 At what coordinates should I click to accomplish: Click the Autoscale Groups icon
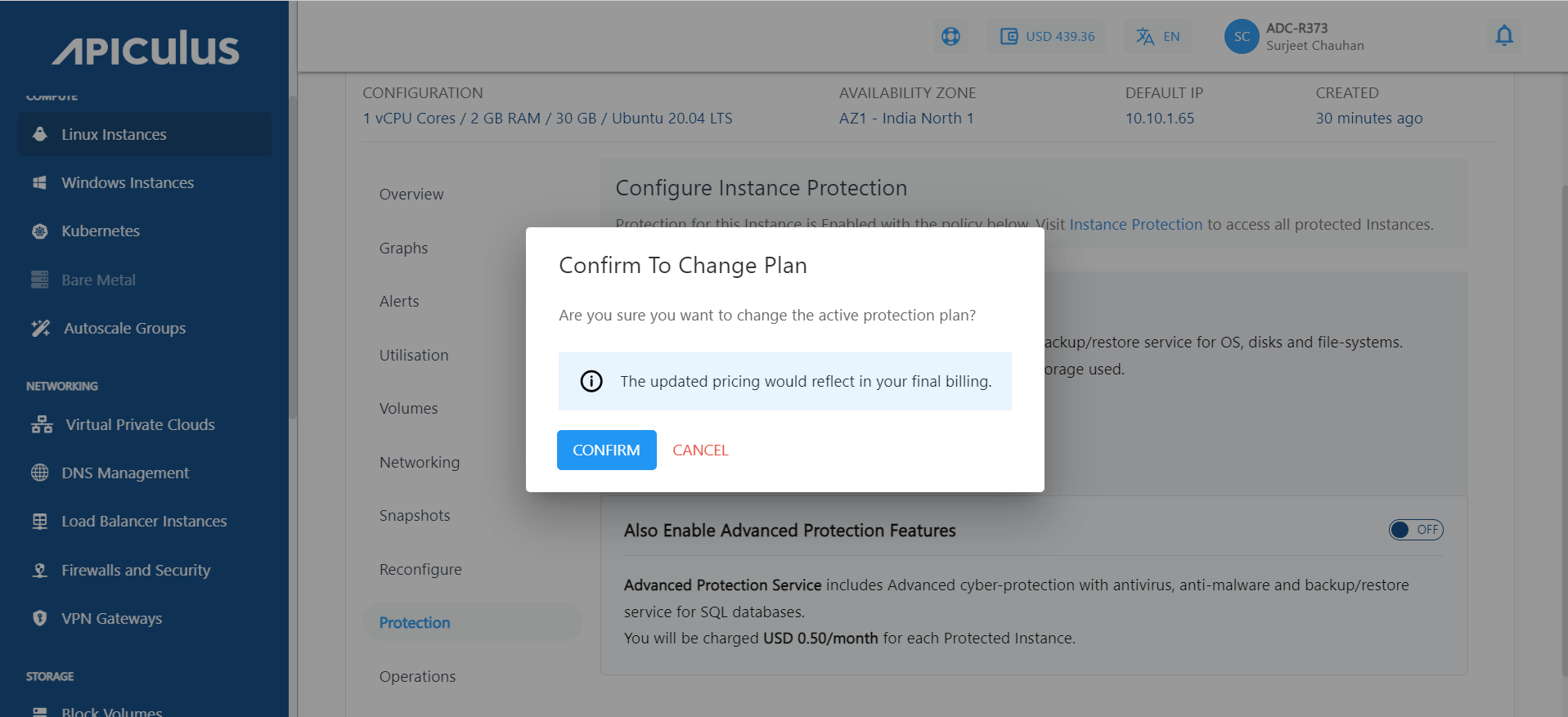[x=39, y=328]
